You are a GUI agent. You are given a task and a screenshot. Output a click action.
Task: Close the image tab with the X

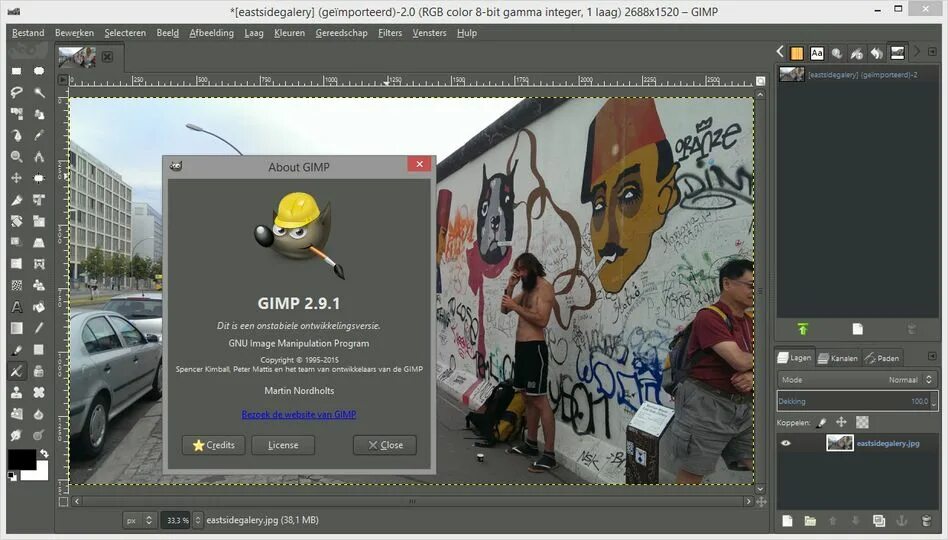point(107,57)
